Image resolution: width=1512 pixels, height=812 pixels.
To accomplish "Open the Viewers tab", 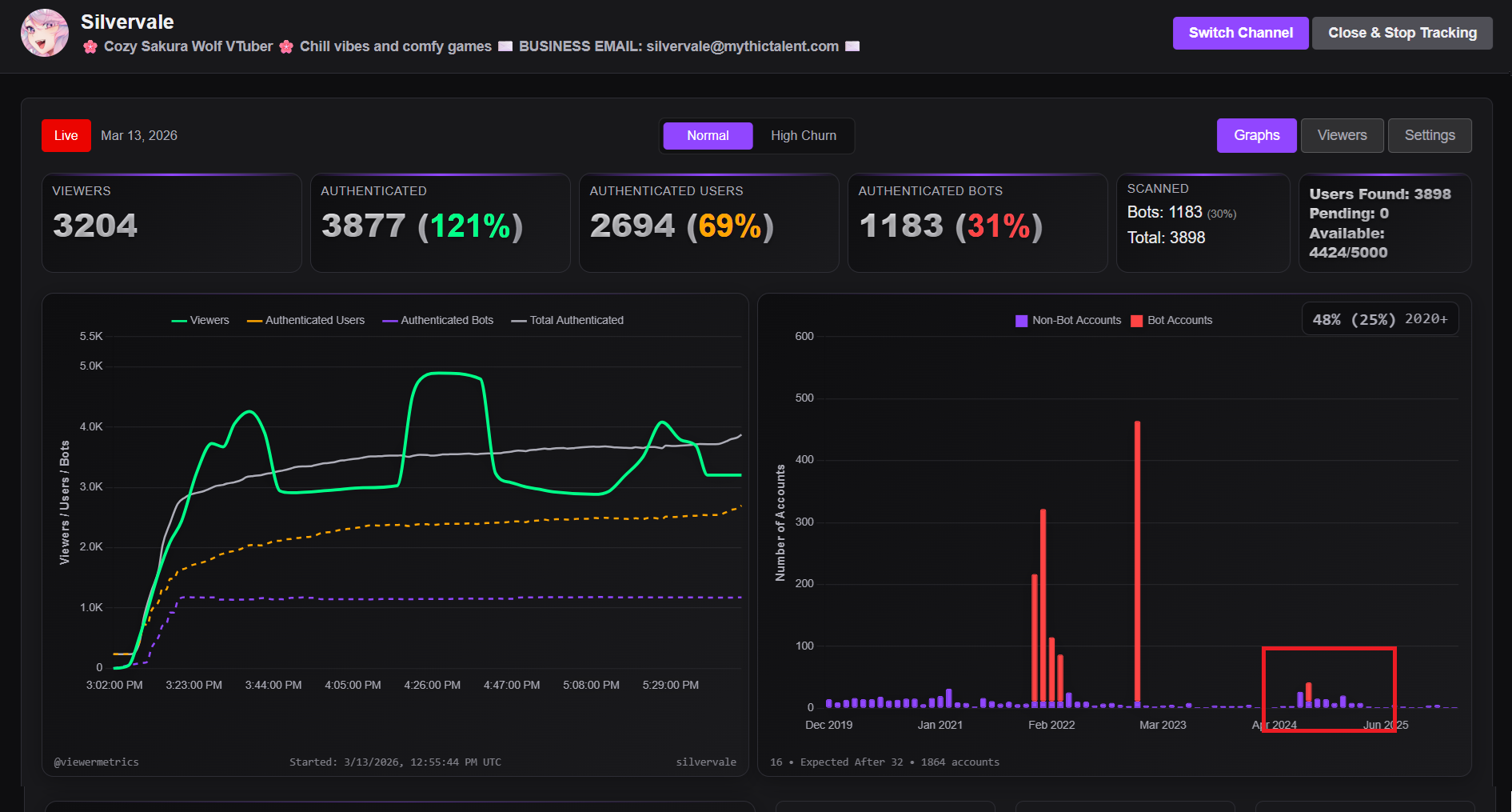I will click(1342, 135).
